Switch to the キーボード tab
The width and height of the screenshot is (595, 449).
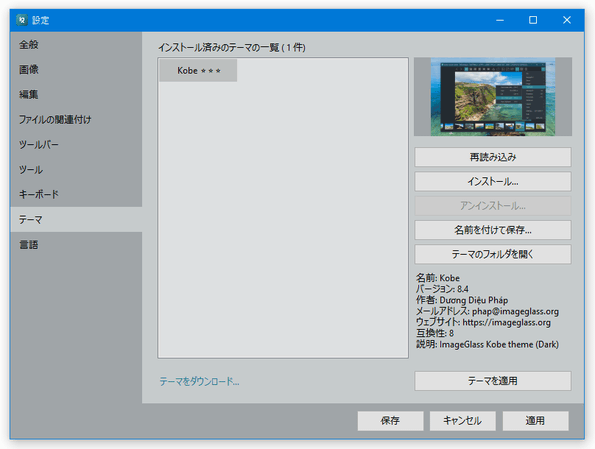coord(76,194)
